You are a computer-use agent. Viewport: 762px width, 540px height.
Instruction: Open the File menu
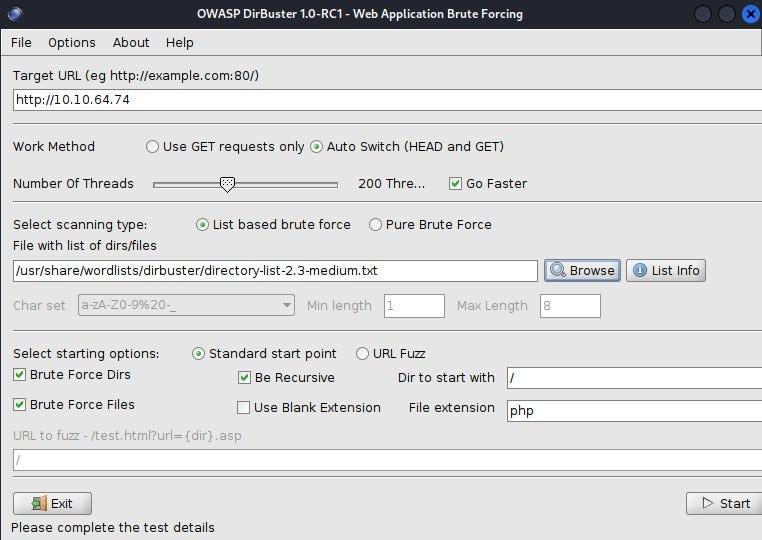point(21,42)
